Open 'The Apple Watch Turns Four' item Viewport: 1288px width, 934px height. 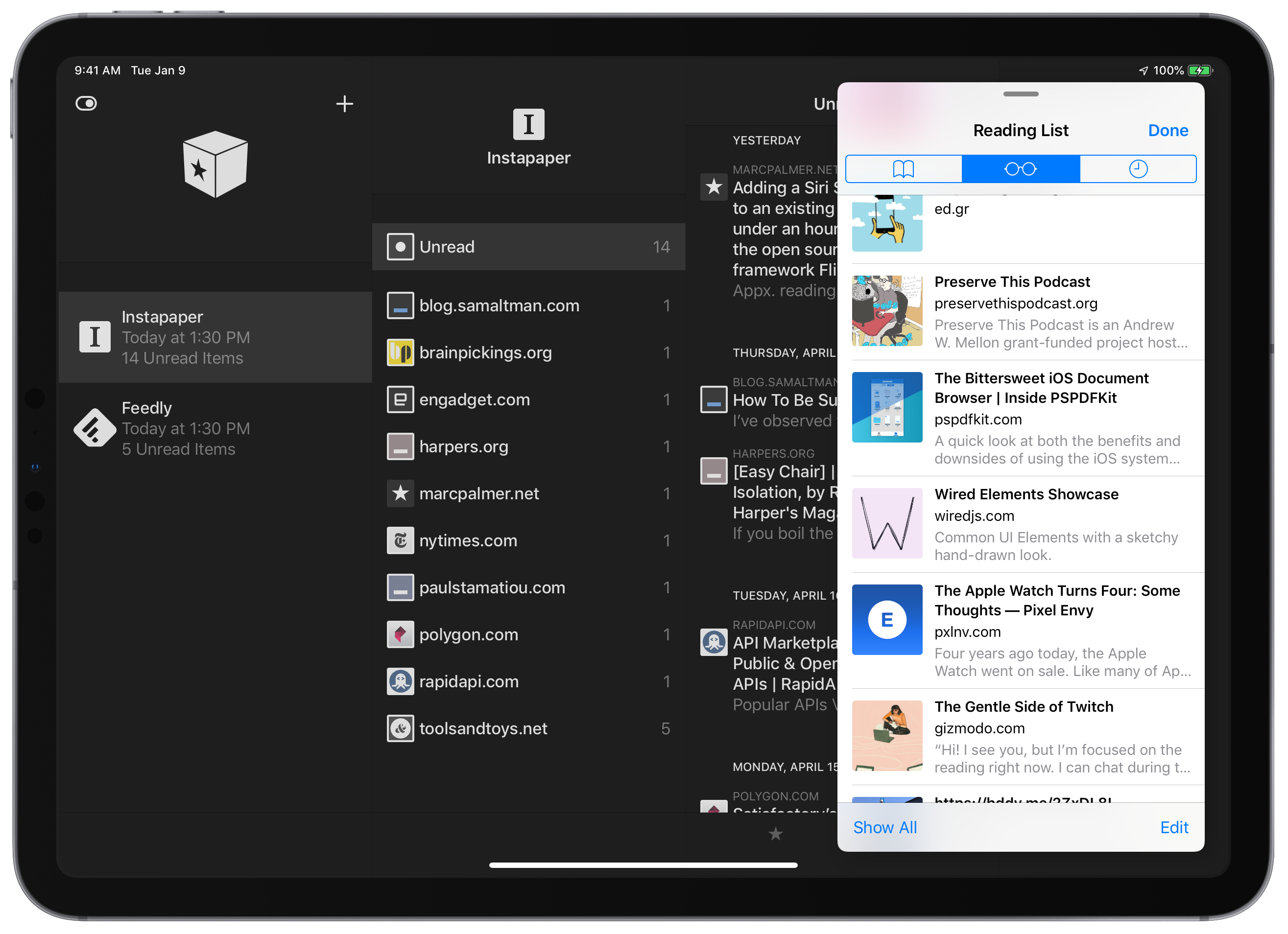coord(1021,631)
